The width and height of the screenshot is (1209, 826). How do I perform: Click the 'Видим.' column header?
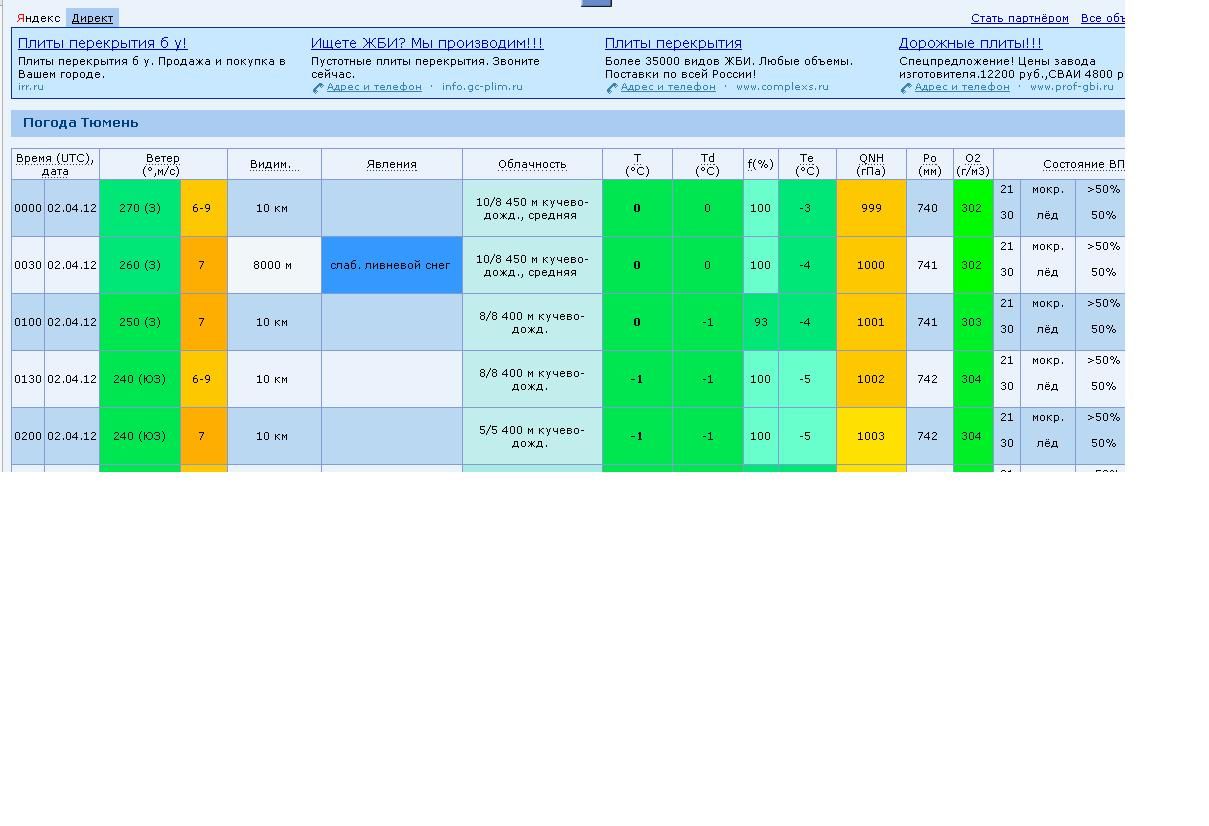point(274,165)
